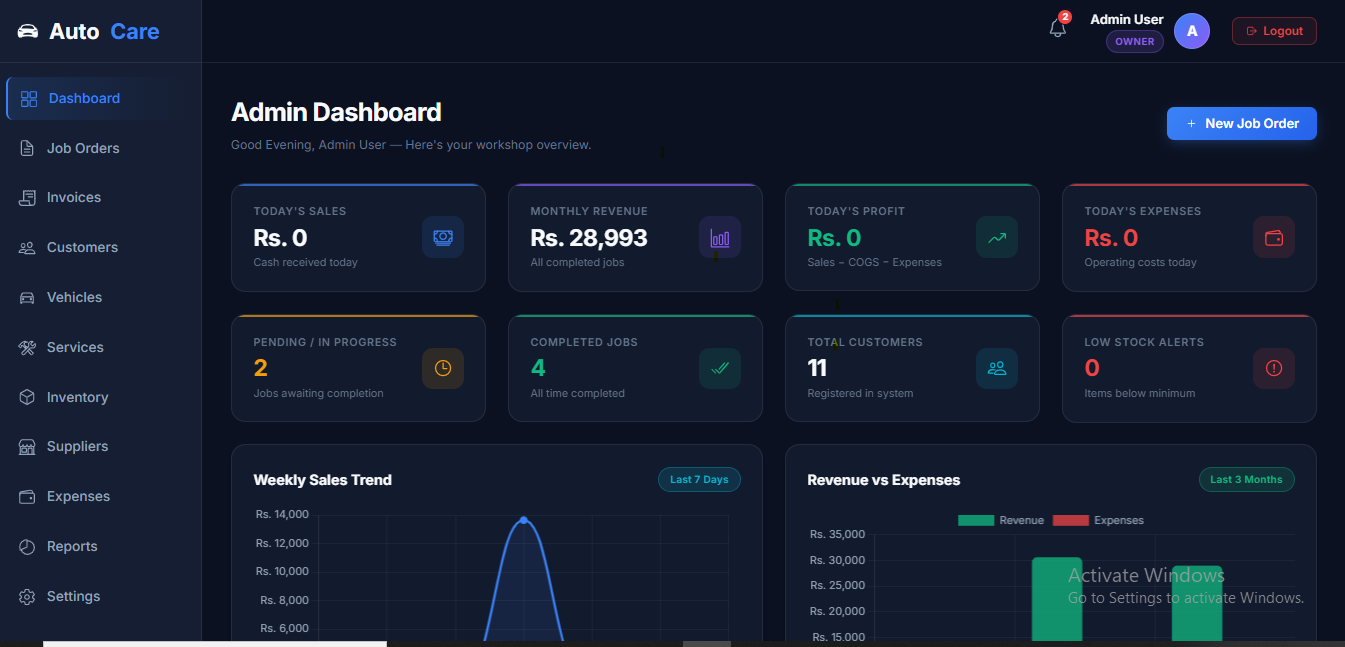1345x647 pixels.
Task: Click the Total Customers count 11
Action: tap(817, 368)
